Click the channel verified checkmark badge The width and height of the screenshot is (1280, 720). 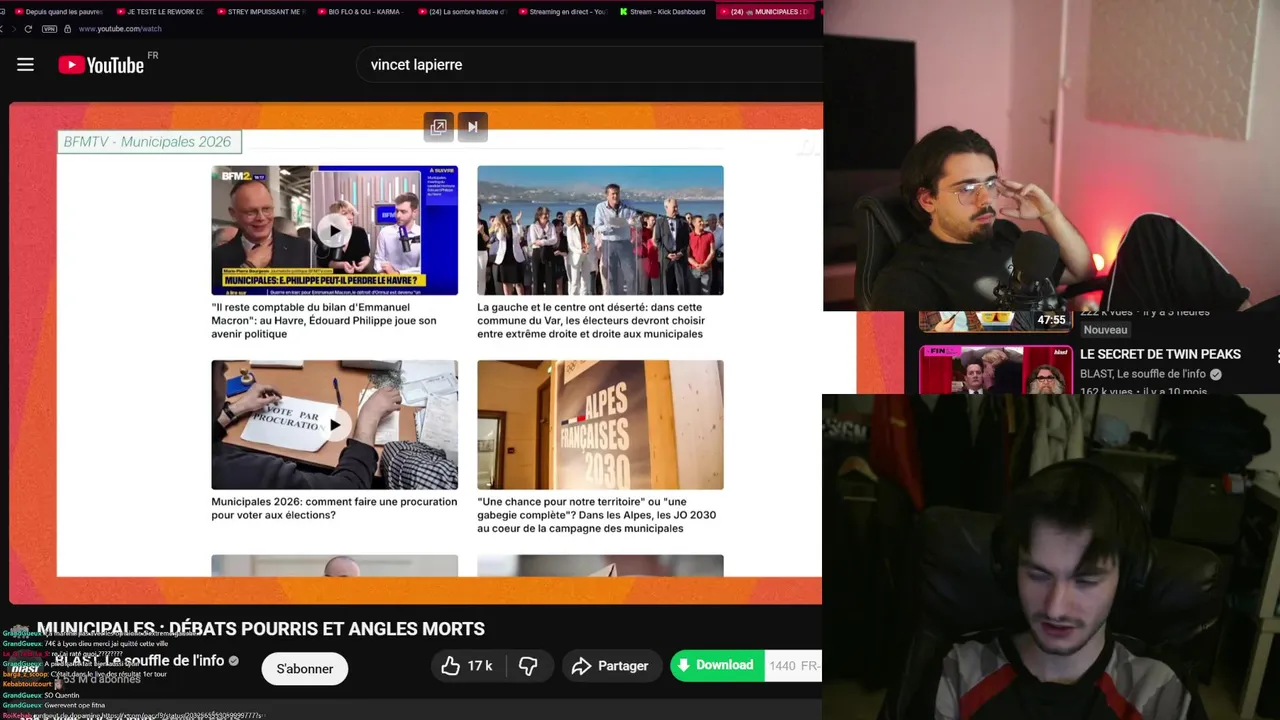click(x=234, y=661)
